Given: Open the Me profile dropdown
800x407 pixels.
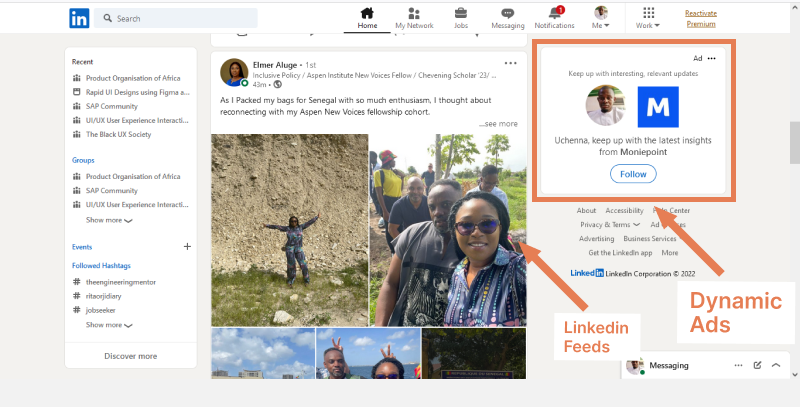Looking at the screenshot, I should (x=601, y=18).
